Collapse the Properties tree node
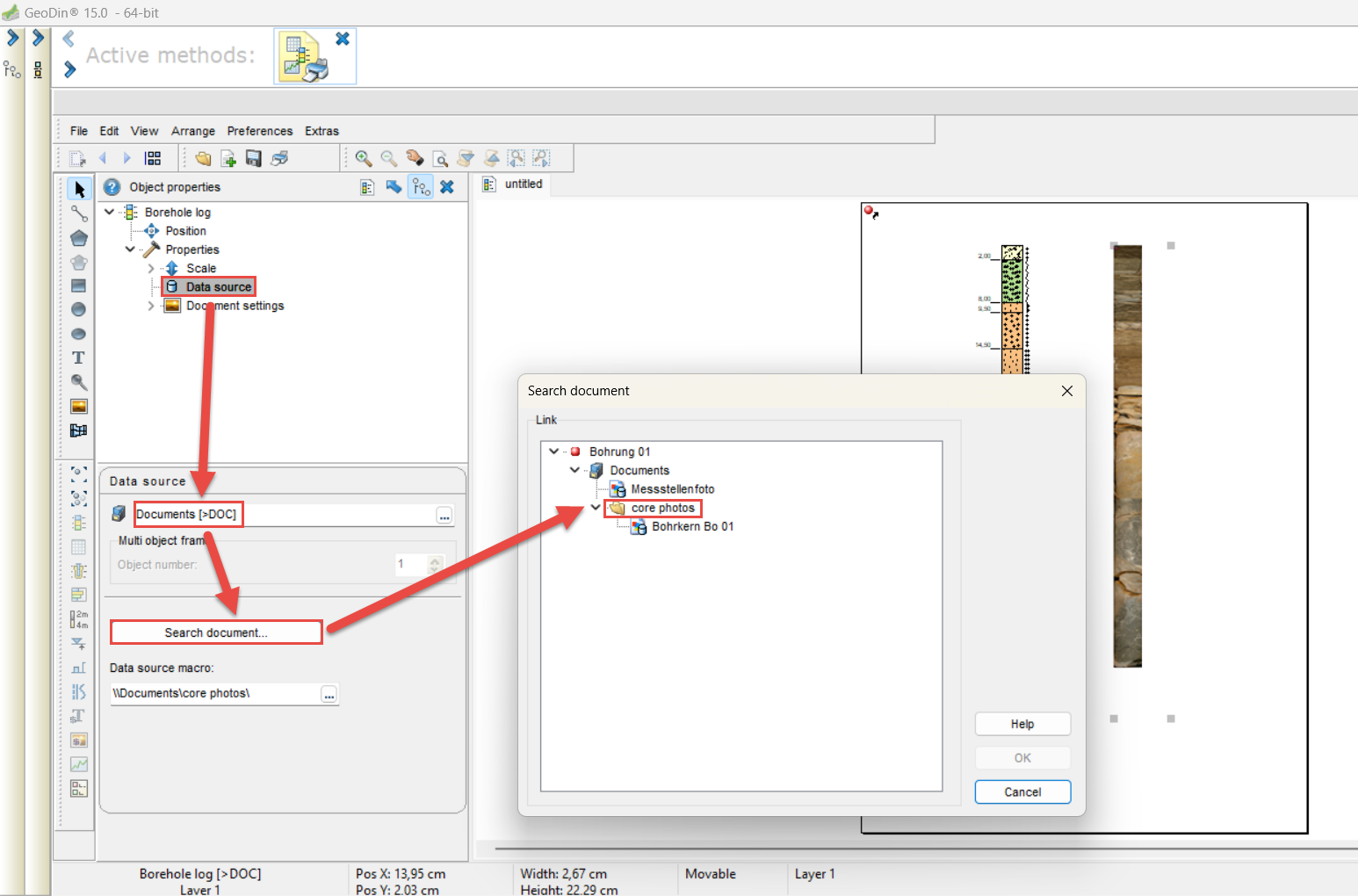Screen dimensions: 1358x896 coord(130,249)
